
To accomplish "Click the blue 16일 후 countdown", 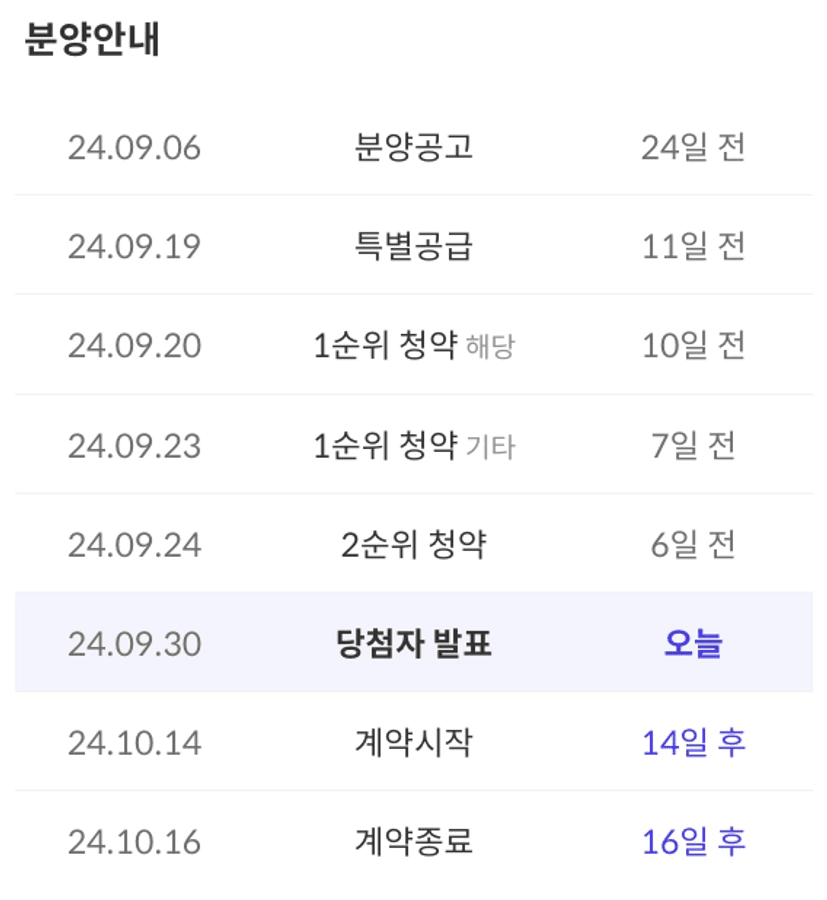I will [x=693, y=842].
